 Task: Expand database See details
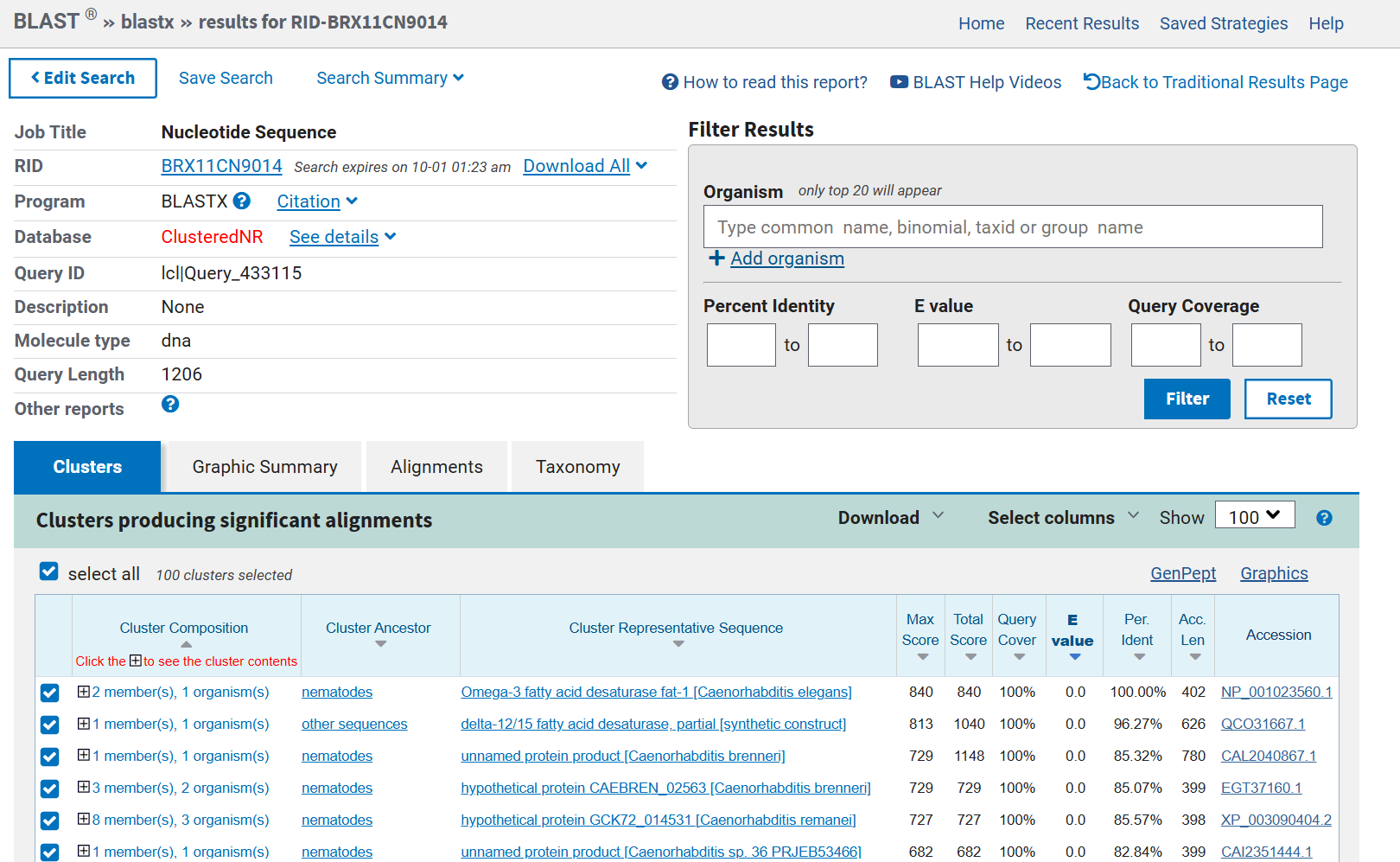tap(343, 237)
